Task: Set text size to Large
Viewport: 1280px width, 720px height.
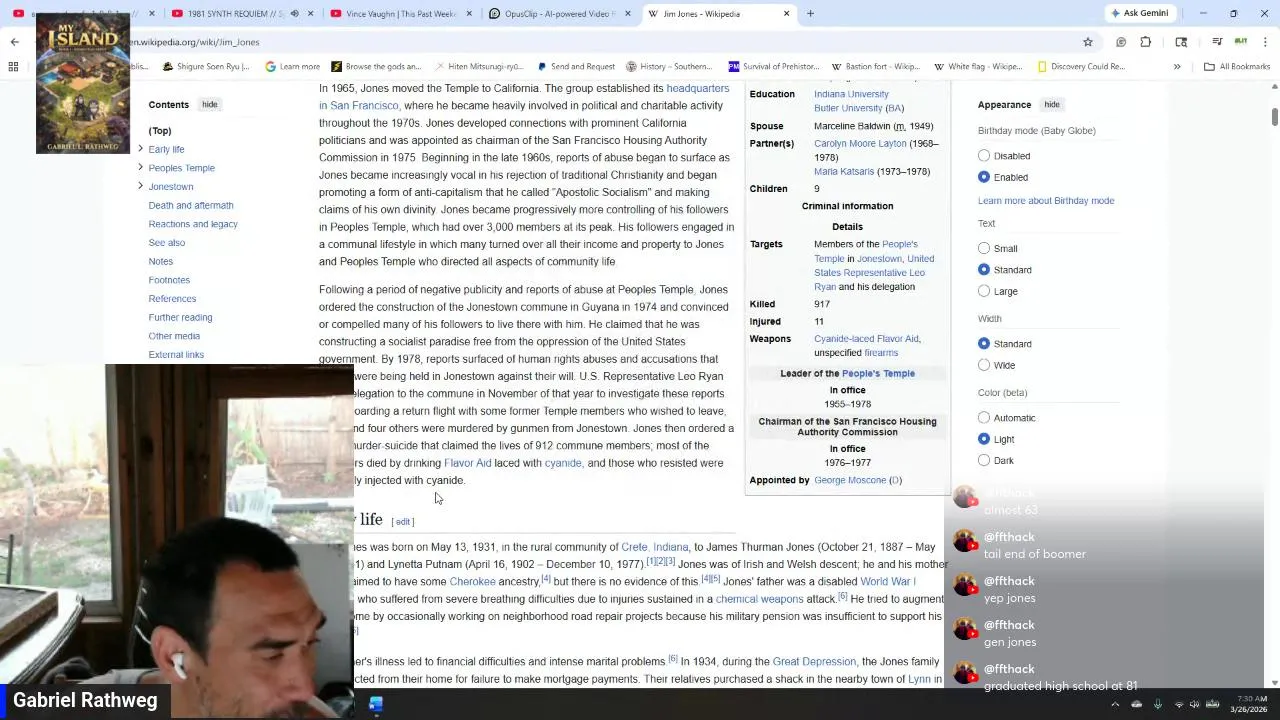Action: pos(984,291)
